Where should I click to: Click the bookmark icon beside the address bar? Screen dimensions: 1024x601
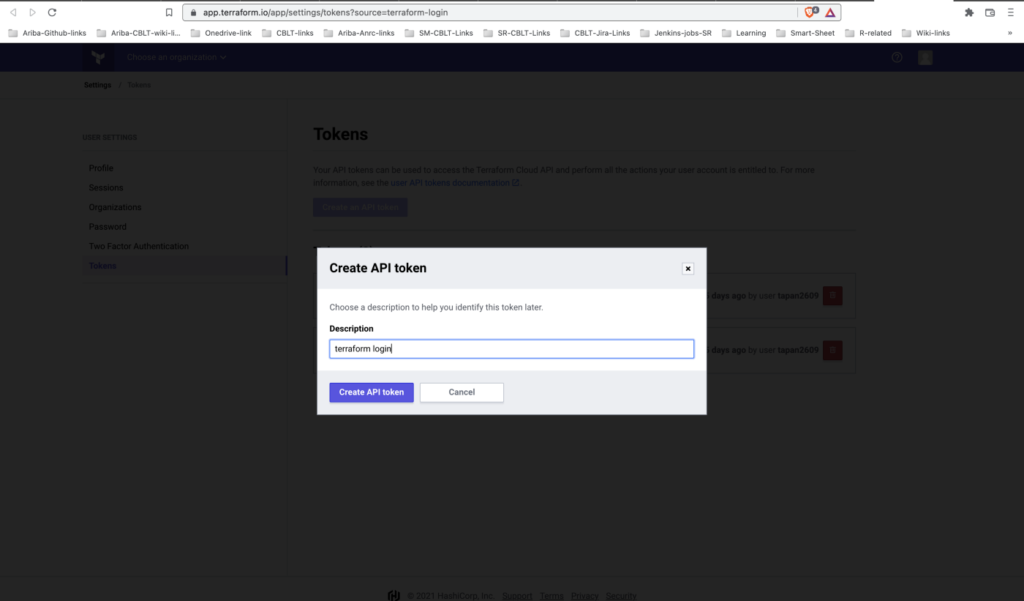pos(169,12)
